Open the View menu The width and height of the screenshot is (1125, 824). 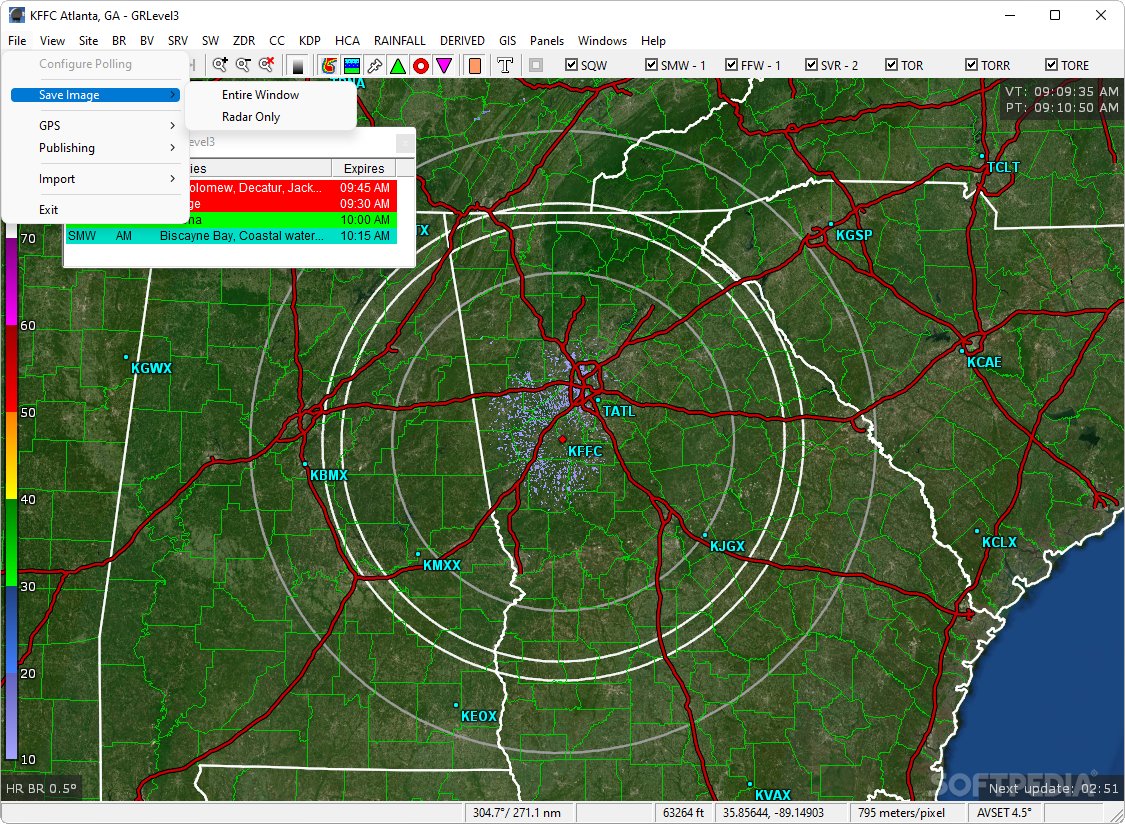point(52,41)
